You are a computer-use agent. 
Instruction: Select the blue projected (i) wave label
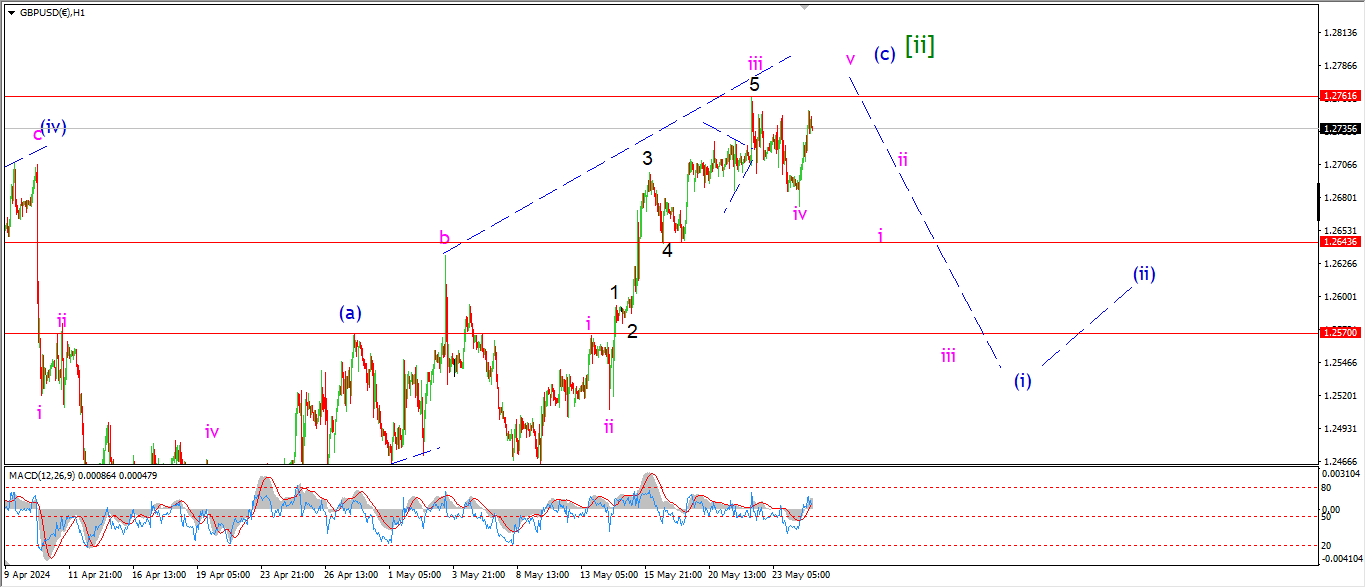click(x=1022, y=381)
